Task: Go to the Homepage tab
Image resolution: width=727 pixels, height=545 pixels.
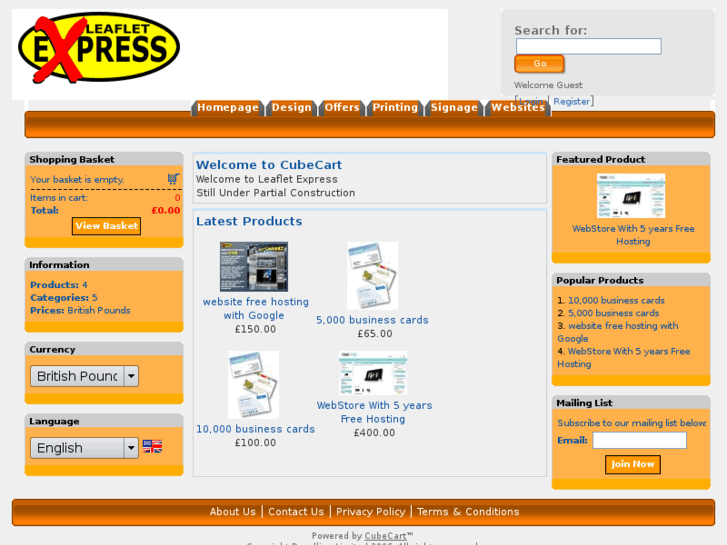Action: 228,108
